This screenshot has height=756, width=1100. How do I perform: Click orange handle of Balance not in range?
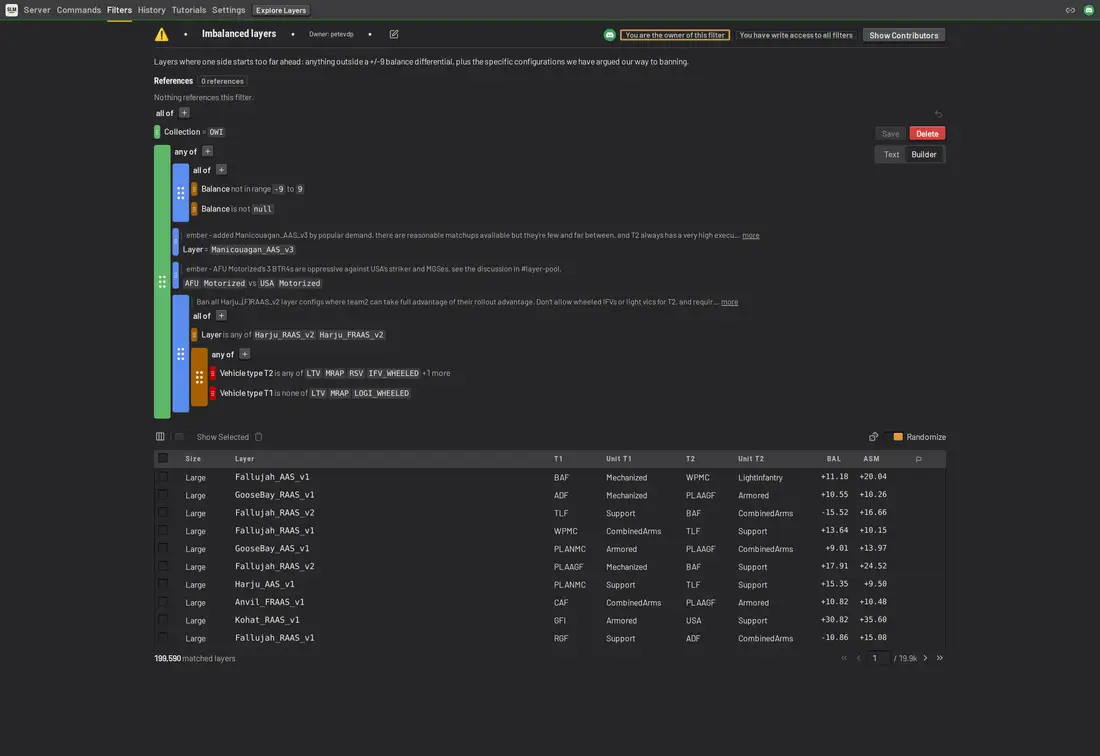(194, 189)
